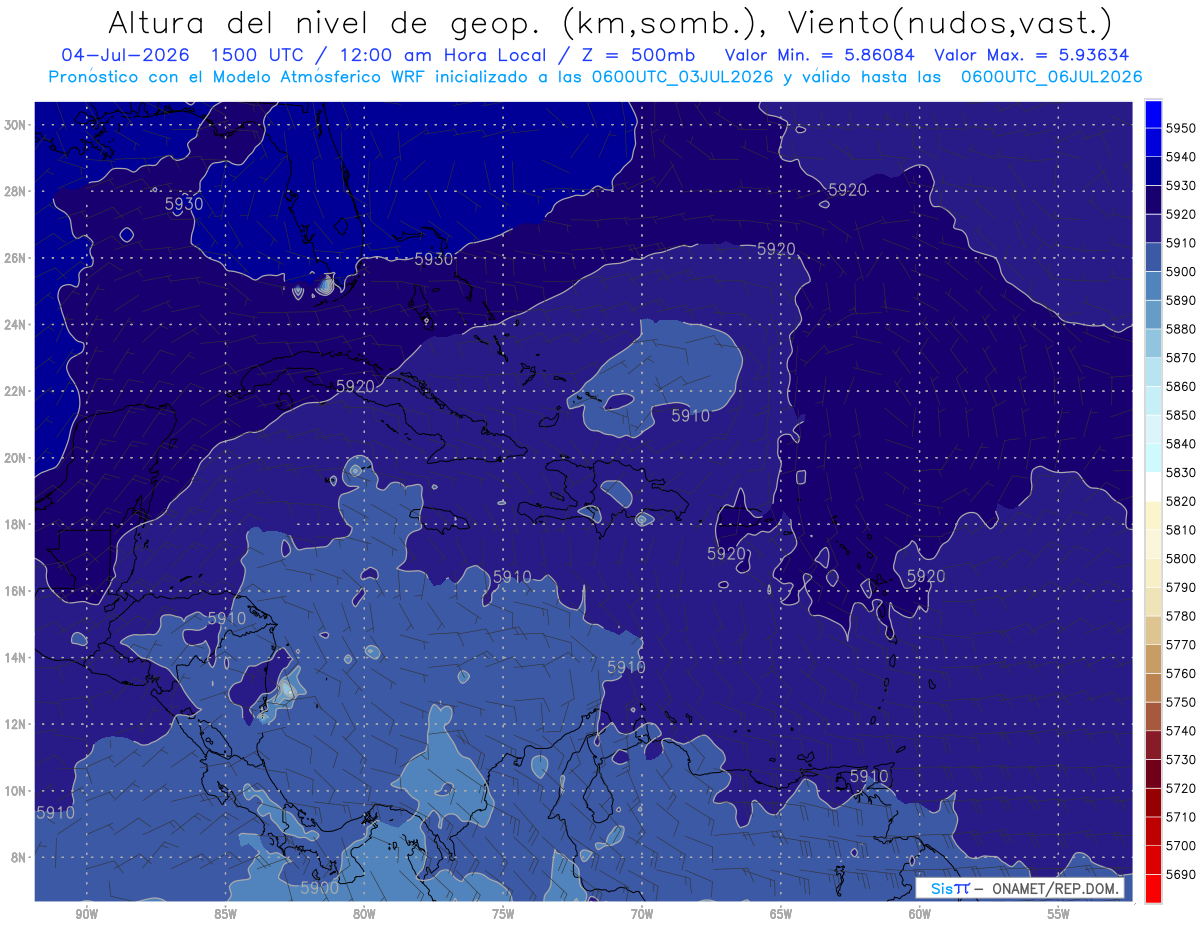Click the 5720 color scale label
Screen dimensions: 1200x927
[x=1181, y=788]
